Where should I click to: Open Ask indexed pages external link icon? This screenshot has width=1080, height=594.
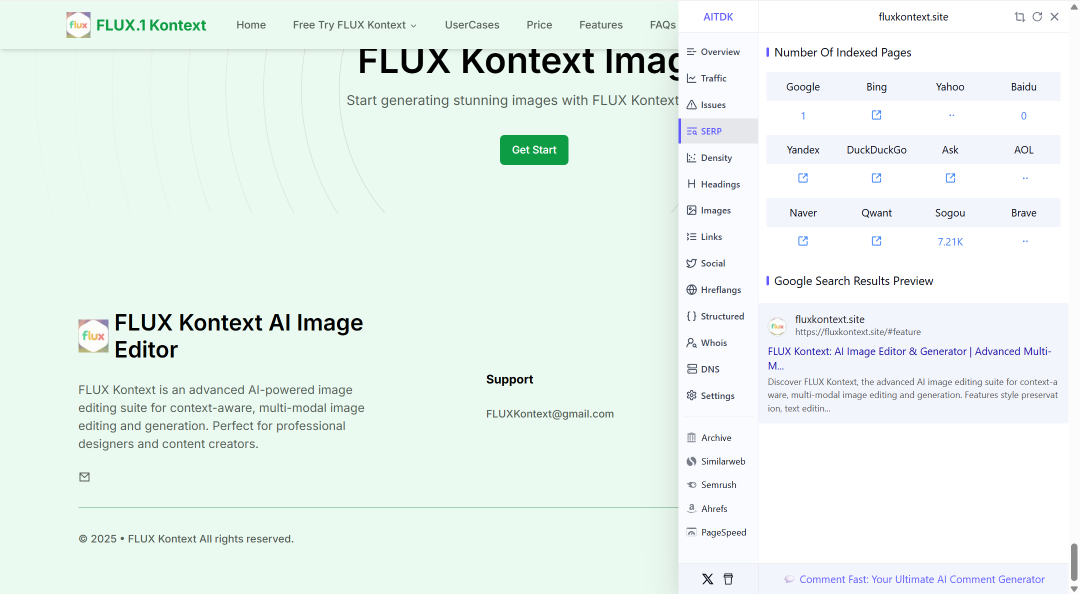coord(951,178)
